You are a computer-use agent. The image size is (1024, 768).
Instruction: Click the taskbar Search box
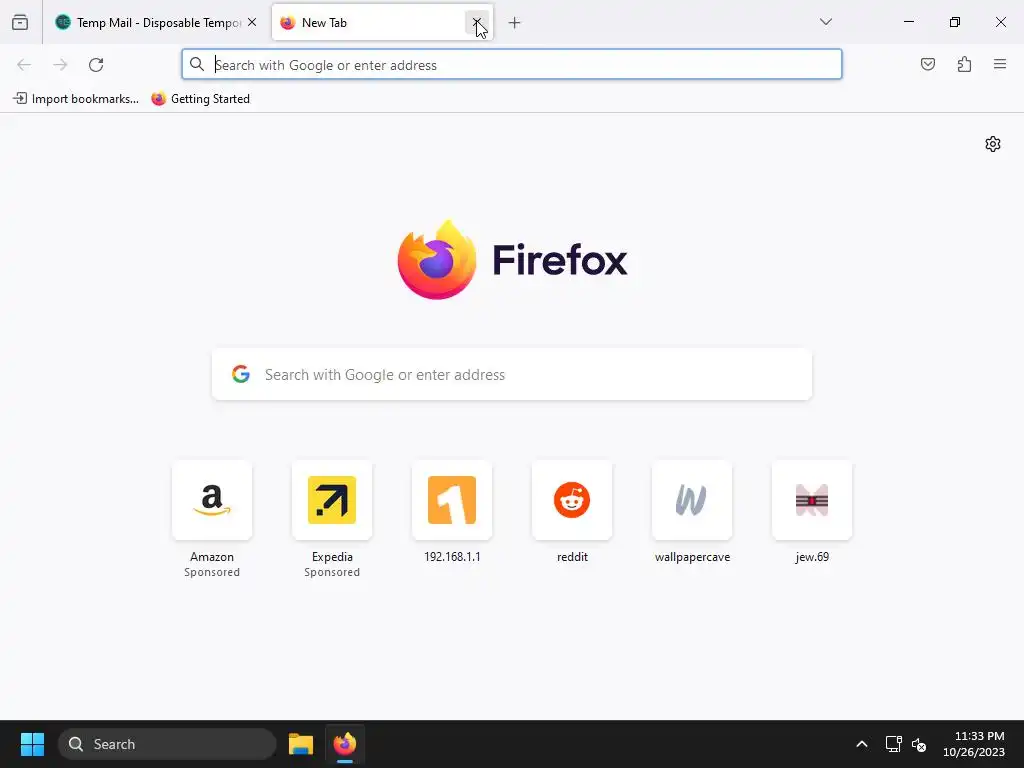click(x=167, y=744)
